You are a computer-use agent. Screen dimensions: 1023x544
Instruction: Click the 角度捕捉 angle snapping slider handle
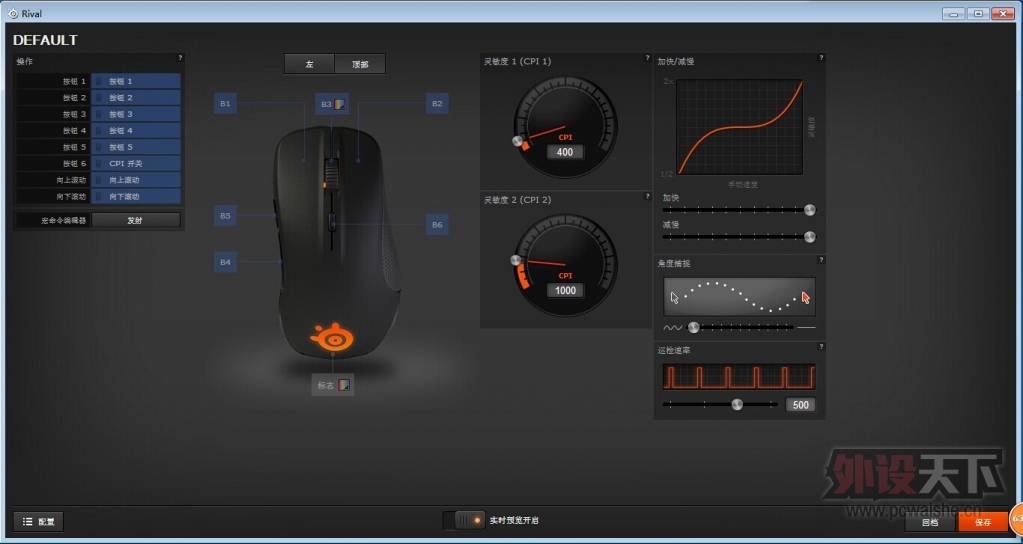tap(694, 327)
